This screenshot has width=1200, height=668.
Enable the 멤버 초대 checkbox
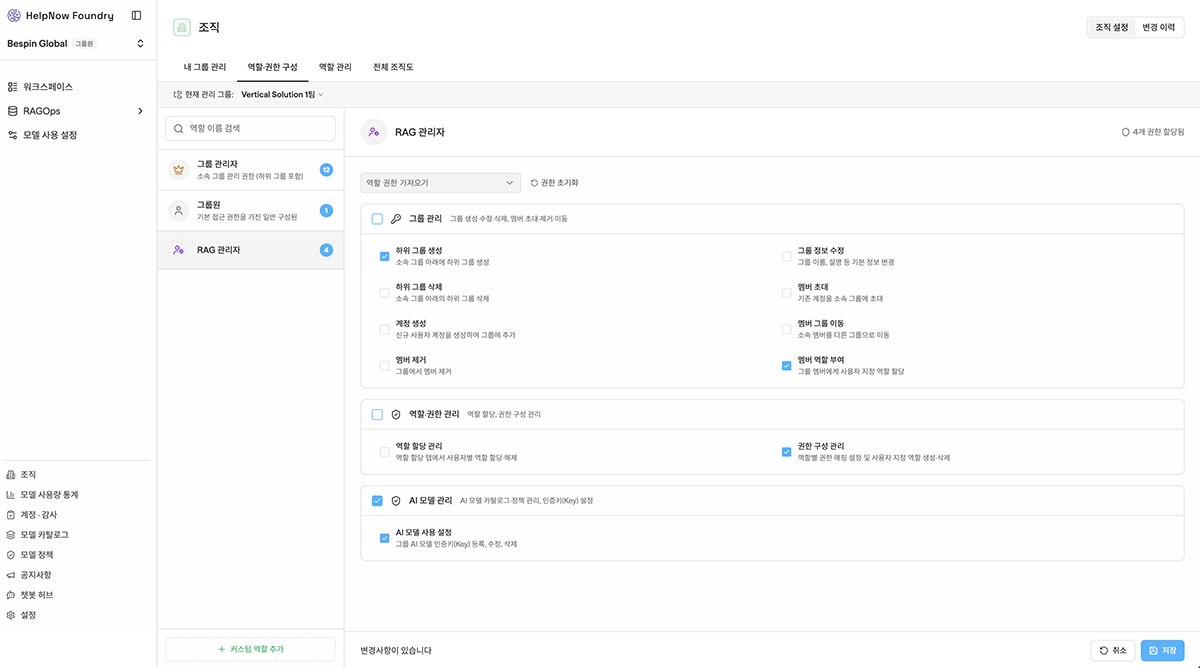(x=786, y=292)
